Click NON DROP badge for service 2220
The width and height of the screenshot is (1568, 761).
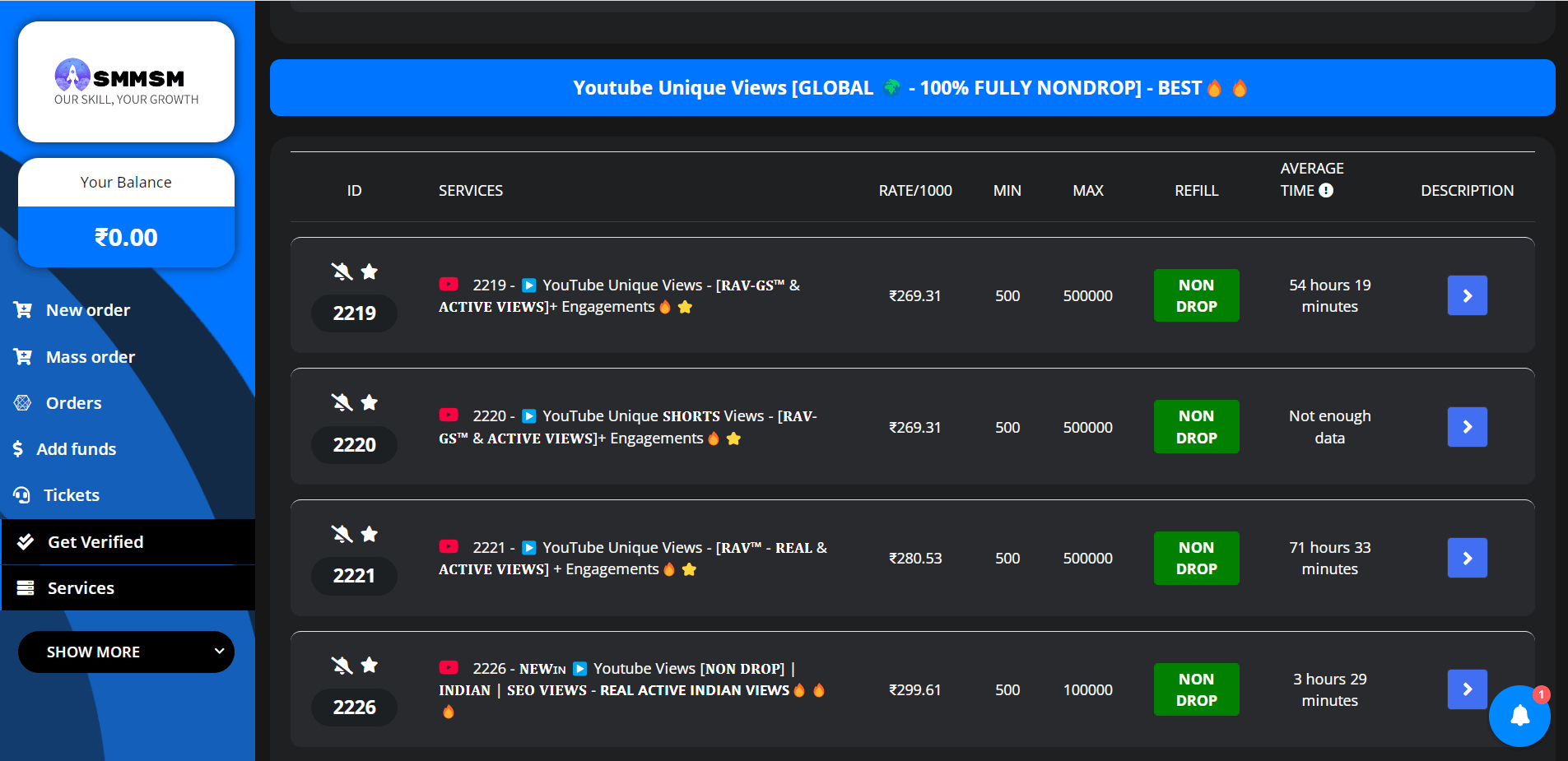tap(1196, 427)
